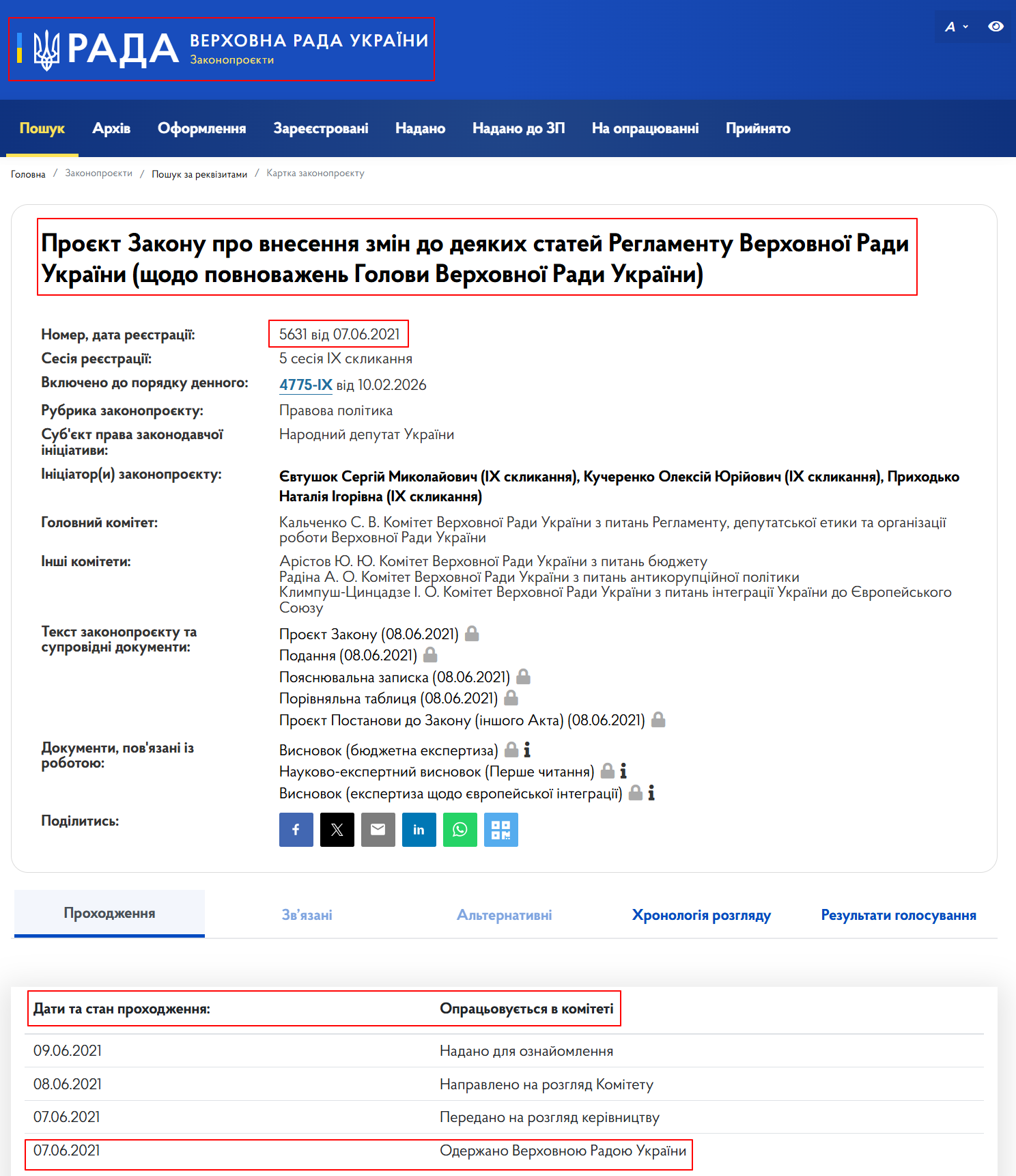This screenshot has height=1176, width=1016.
Task: Share the bill via email icon
Action: click(378, 830)
